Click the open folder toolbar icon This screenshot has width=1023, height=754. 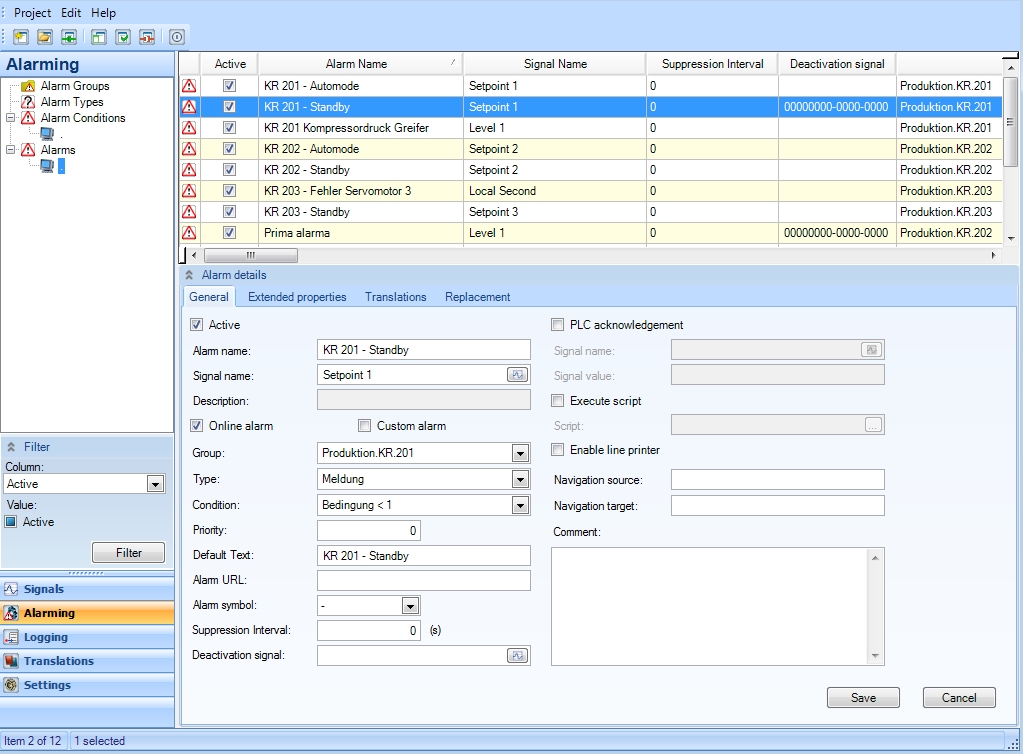[45, 37]
